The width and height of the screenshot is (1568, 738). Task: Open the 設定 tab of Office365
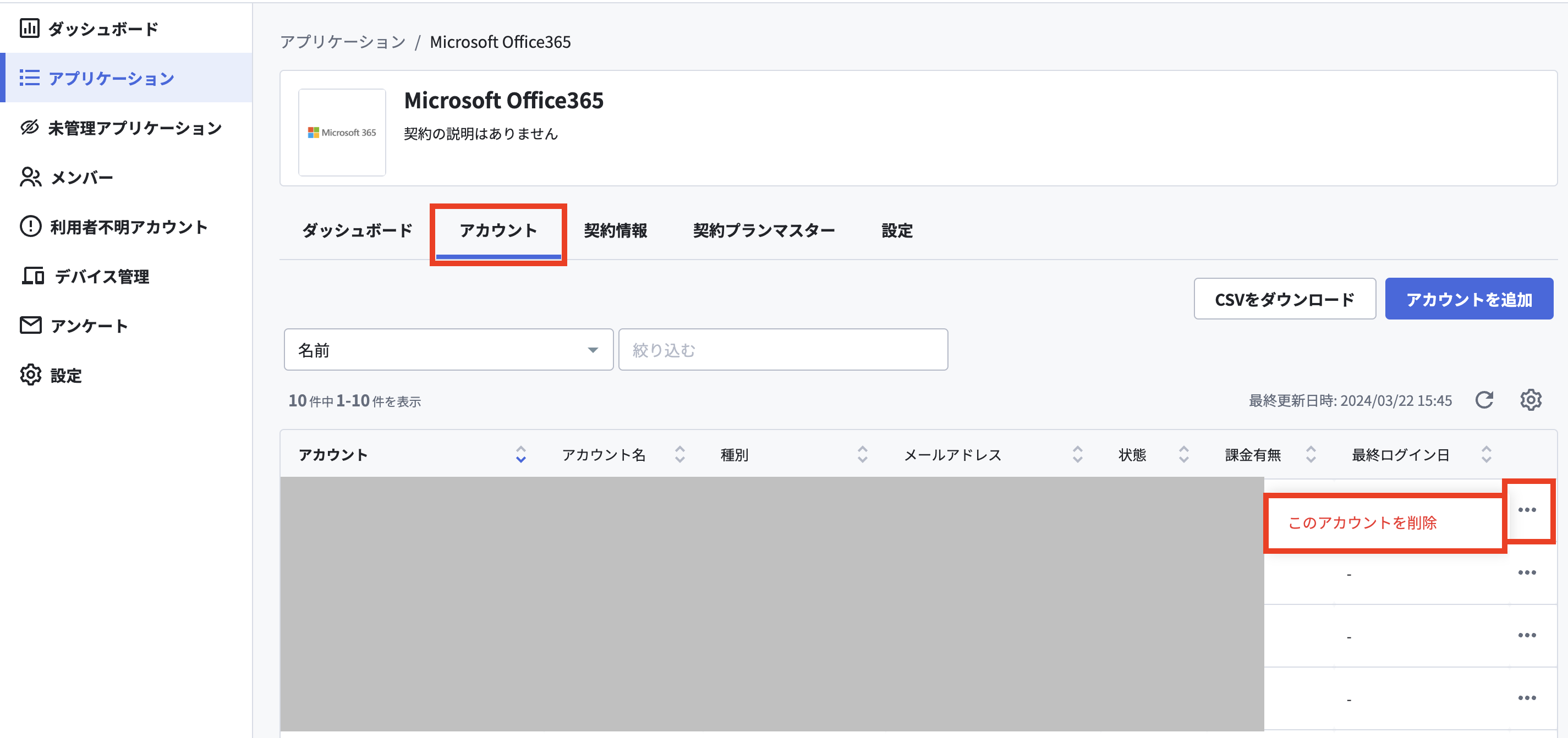pos(897,230)
